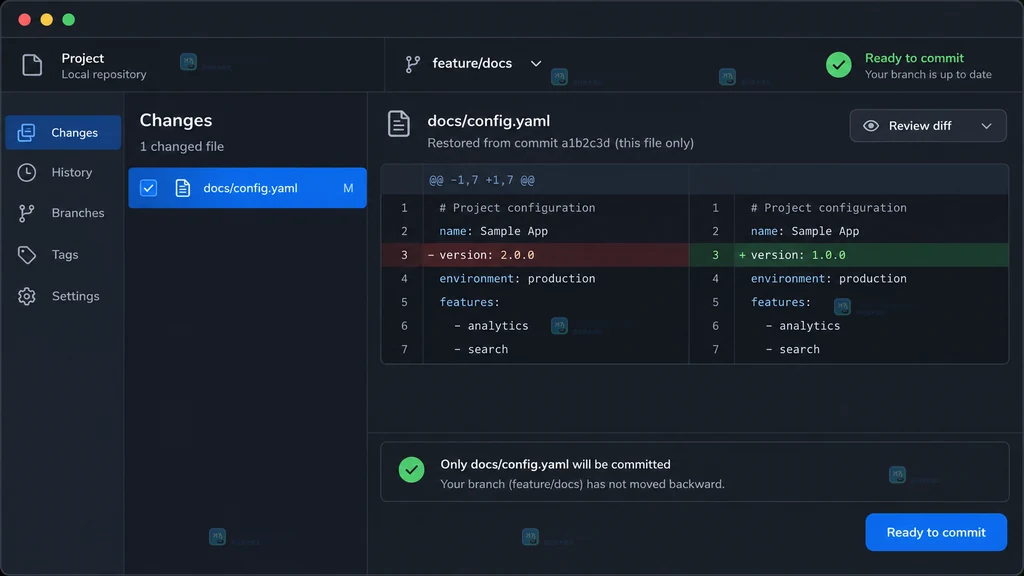Click the Tags label icon
This screenshot has height=576, width=1024.
(26, 255)
